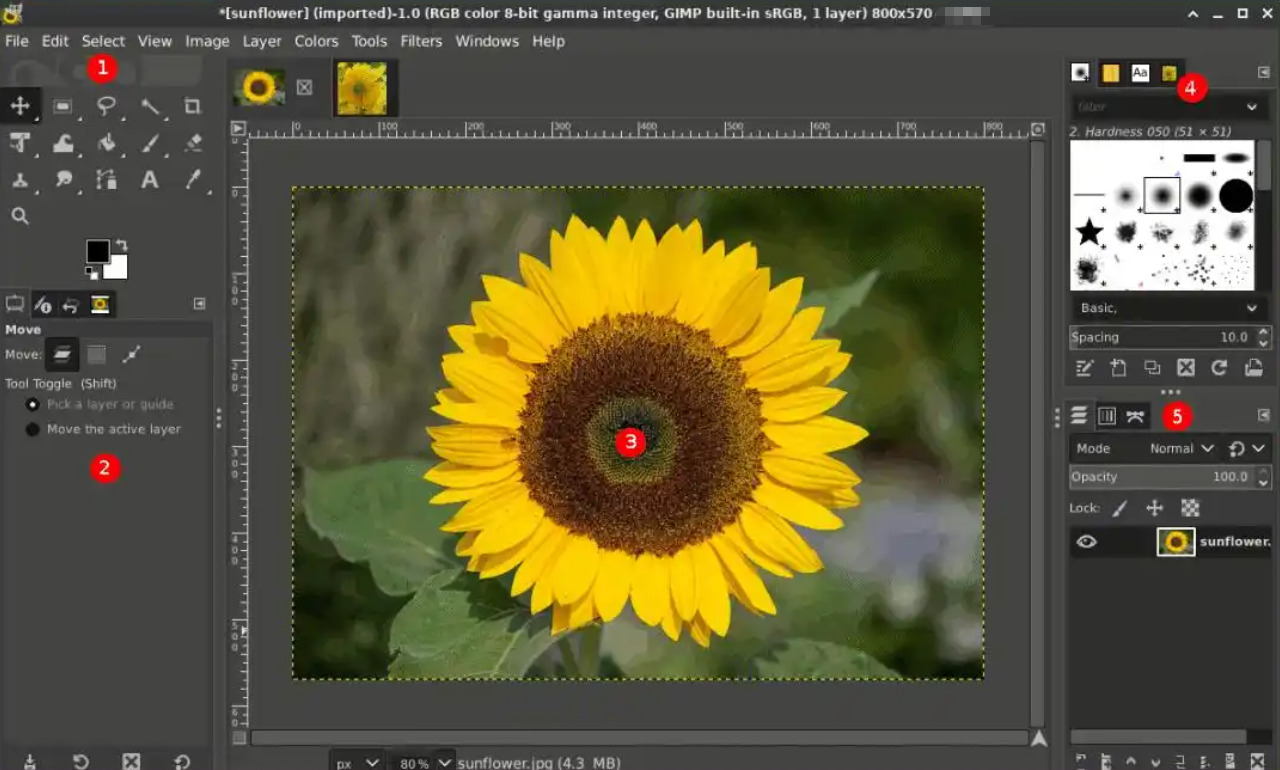Toggle Lock pixels for the layer
This screenshot has width=1280, height=770.
(x=1120, y=508)
